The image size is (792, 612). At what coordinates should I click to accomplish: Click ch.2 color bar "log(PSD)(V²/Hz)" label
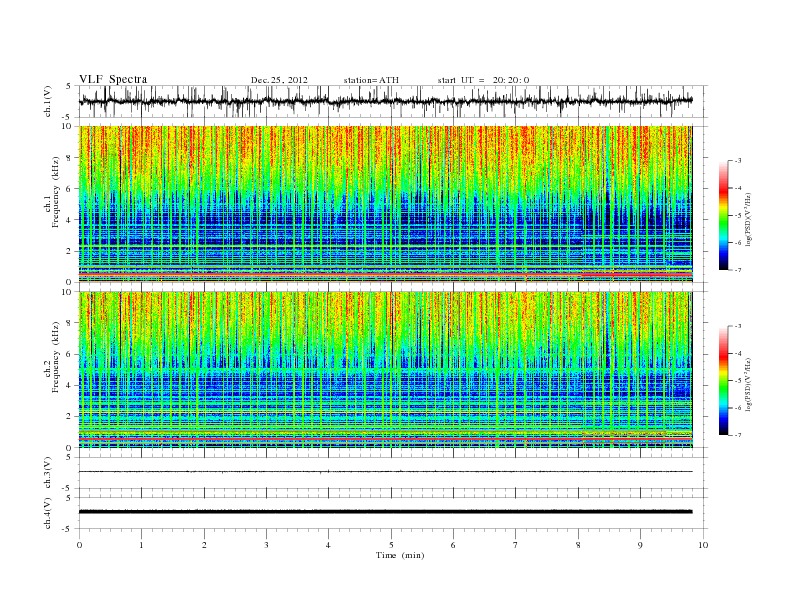(749, 384)
